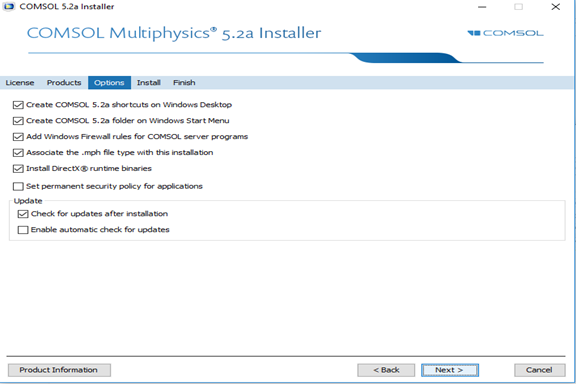Minimize the installer window

[x=482, y=7]
